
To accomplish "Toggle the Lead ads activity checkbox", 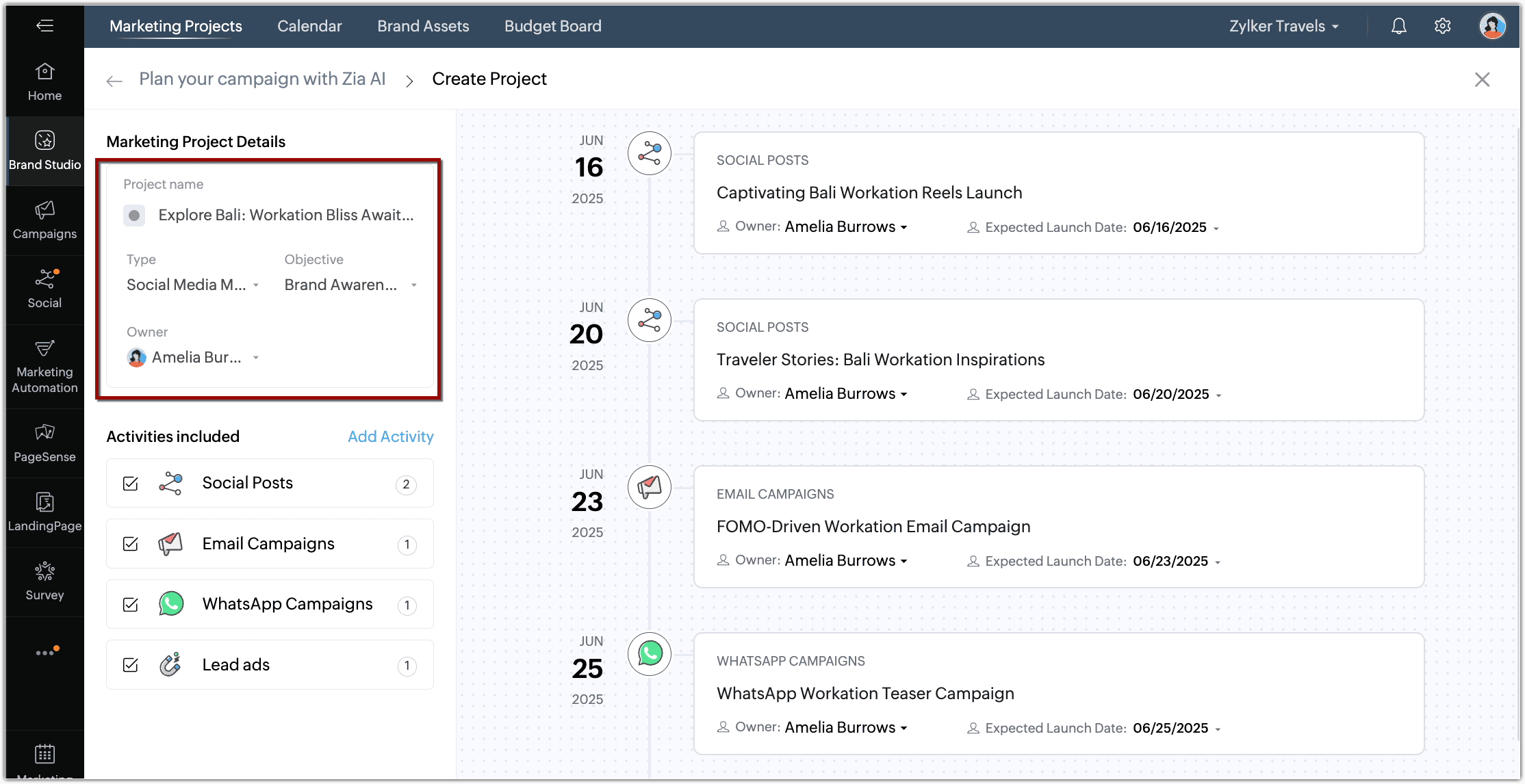I will pyautogui.click(x=130, y=665).
